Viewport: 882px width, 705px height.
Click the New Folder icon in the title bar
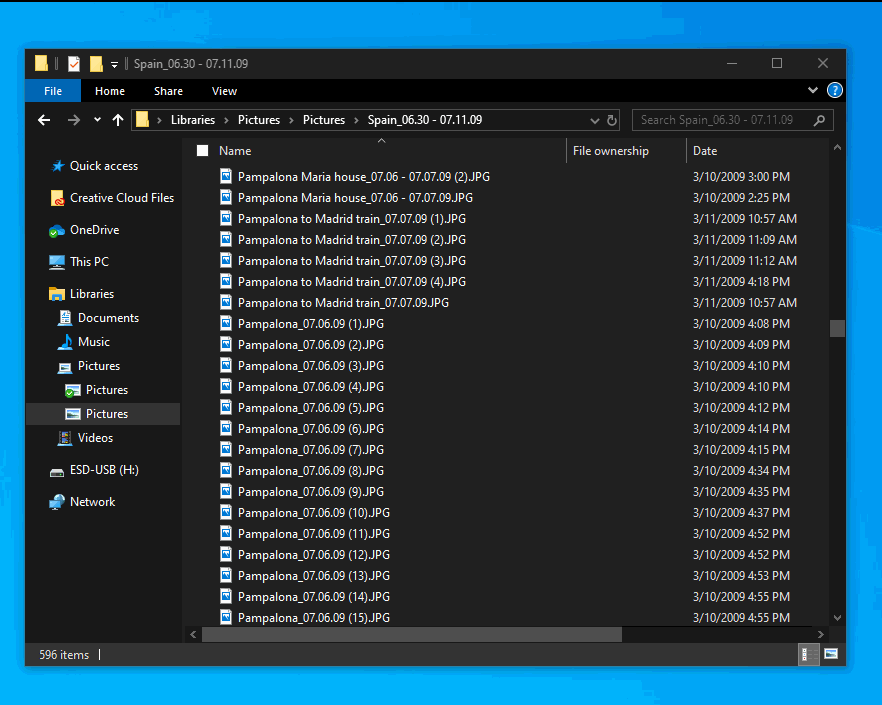point(95,63)
